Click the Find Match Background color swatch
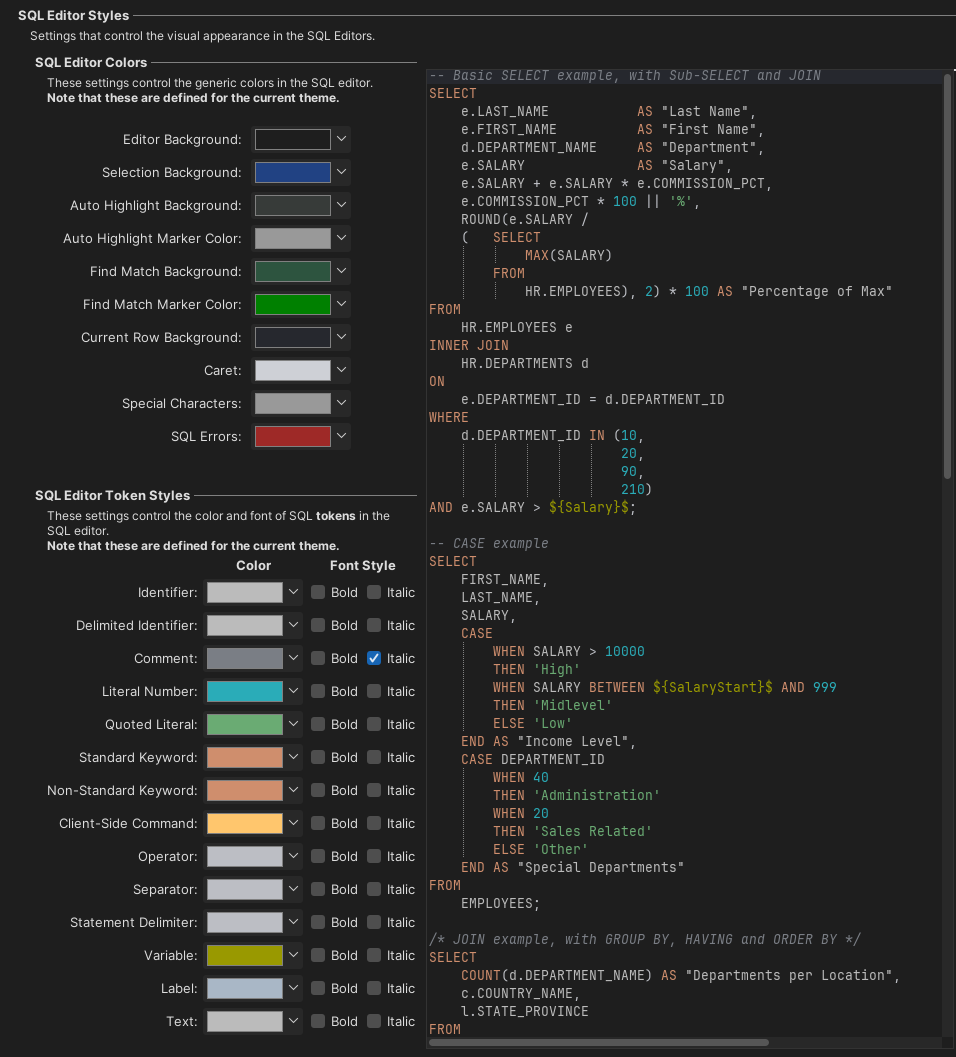 click(290, 271)
